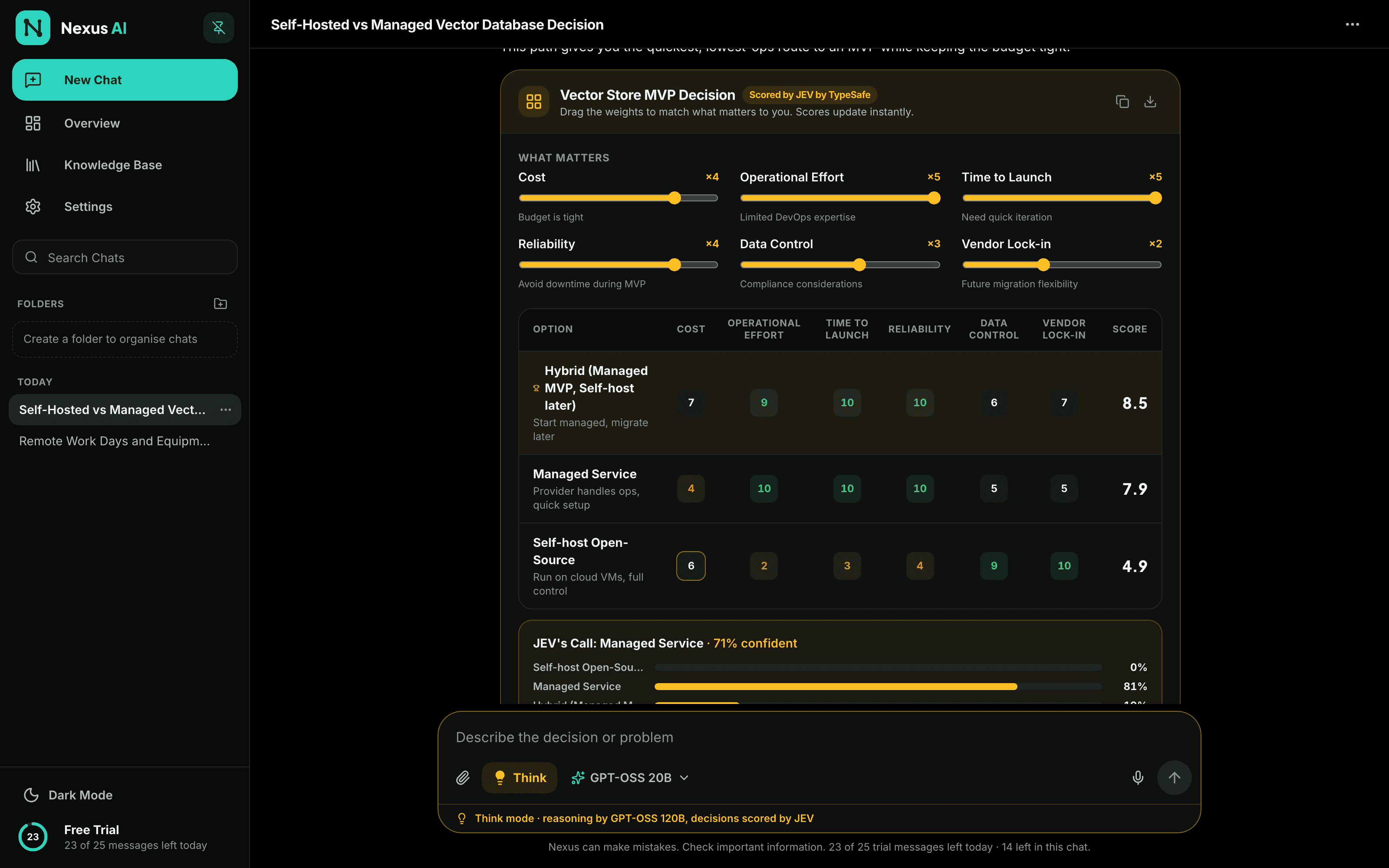Select Self-host Open-Source cost score 6
The width and height of the screenshot is (1389, 868).
tap(691, 566)
